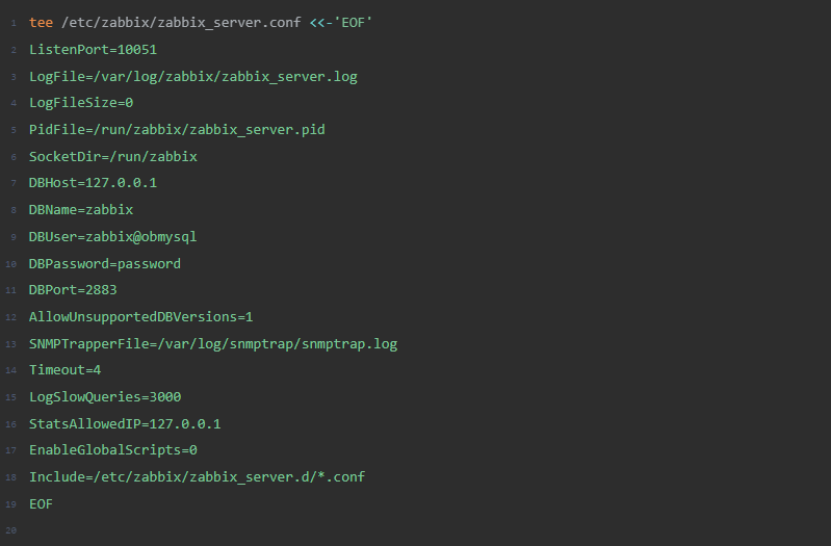The image size is (831, 546).
Task: Click the SocketDir=/run/zabbix line
Action: pos(112,157)
